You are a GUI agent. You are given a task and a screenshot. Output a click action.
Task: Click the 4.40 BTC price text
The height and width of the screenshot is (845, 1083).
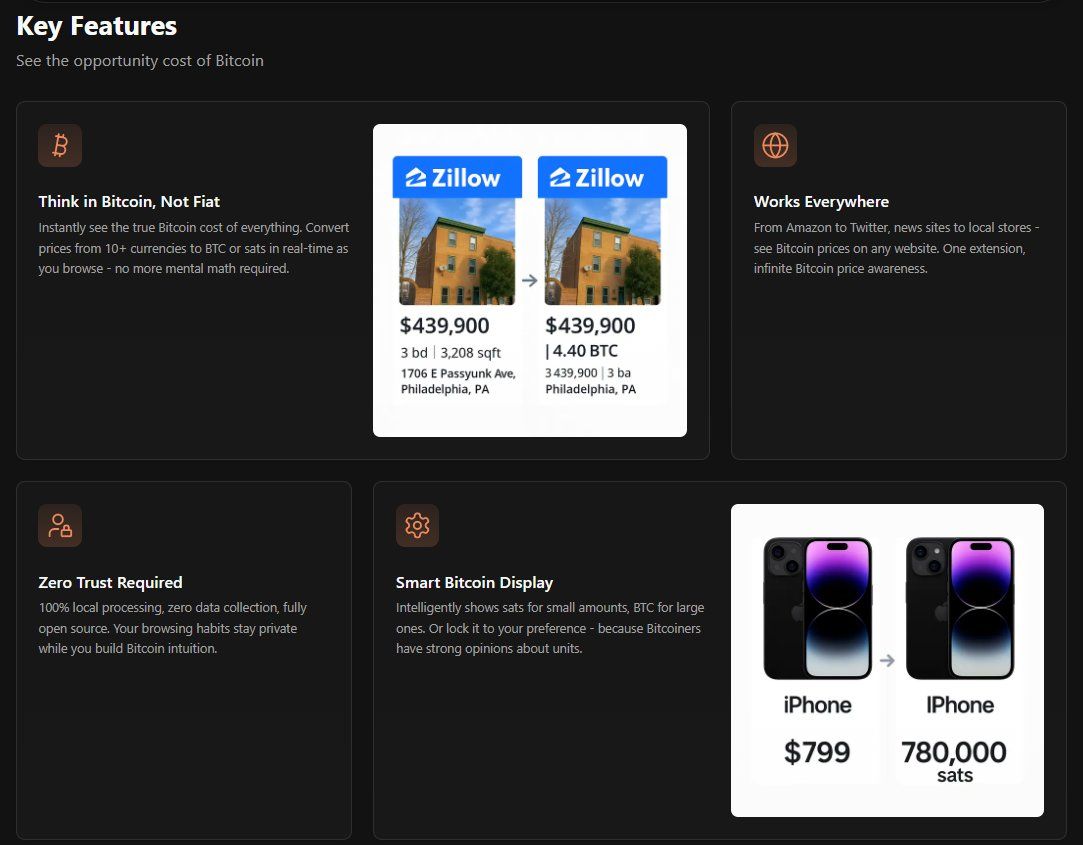(x=583, y=351)
